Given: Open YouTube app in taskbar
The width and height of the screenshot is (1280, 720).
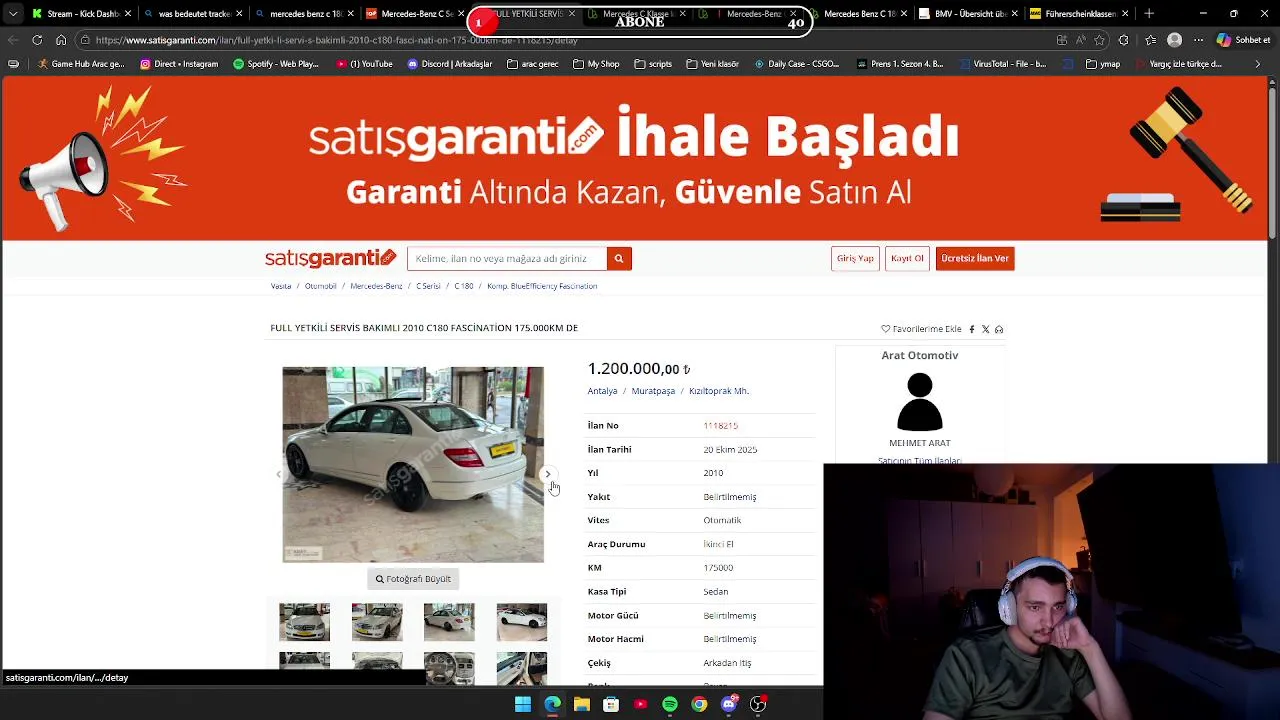Looking at the screenshot, I should coord(640,704).
